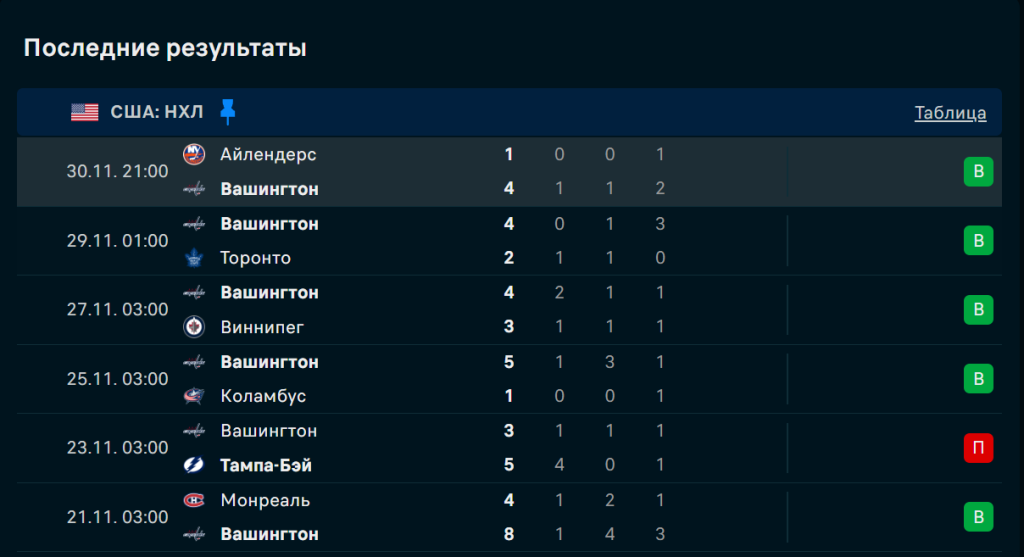Open the Таблица standings link

(x=950, y=113)
